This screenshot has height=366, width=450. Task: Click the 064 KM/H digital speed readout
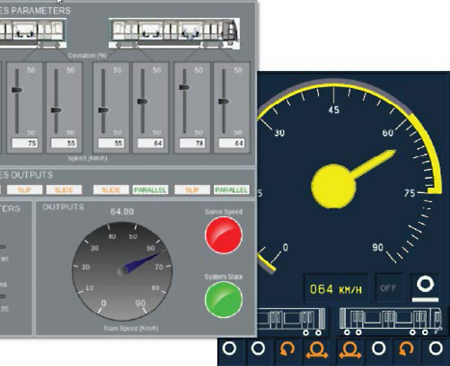pos(336,289)
